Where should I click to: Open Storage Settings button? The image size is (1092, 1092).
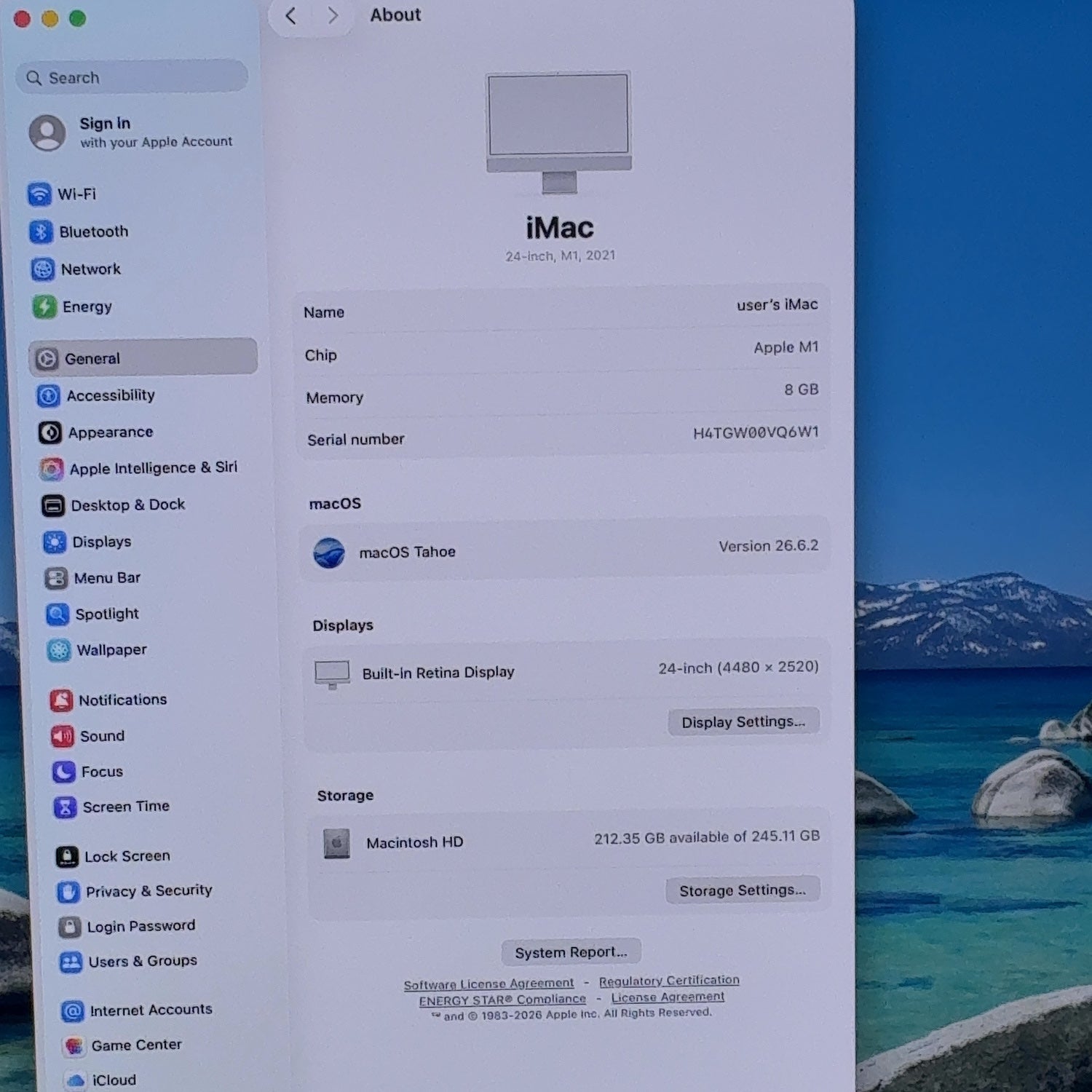click(x=743, y=890)
